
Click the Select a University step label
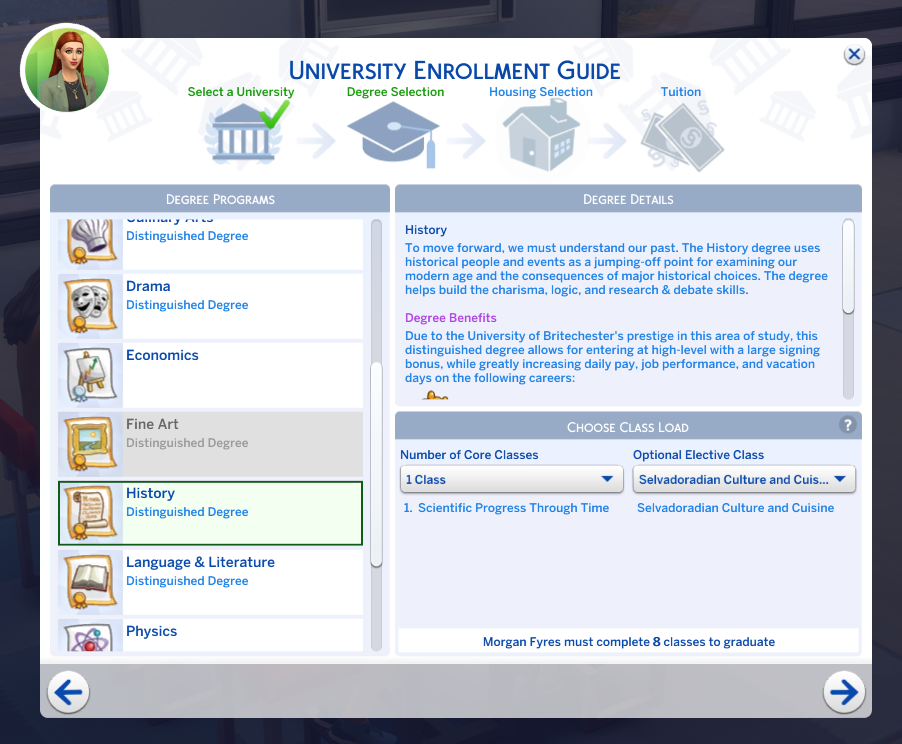[x=240, y=92]
